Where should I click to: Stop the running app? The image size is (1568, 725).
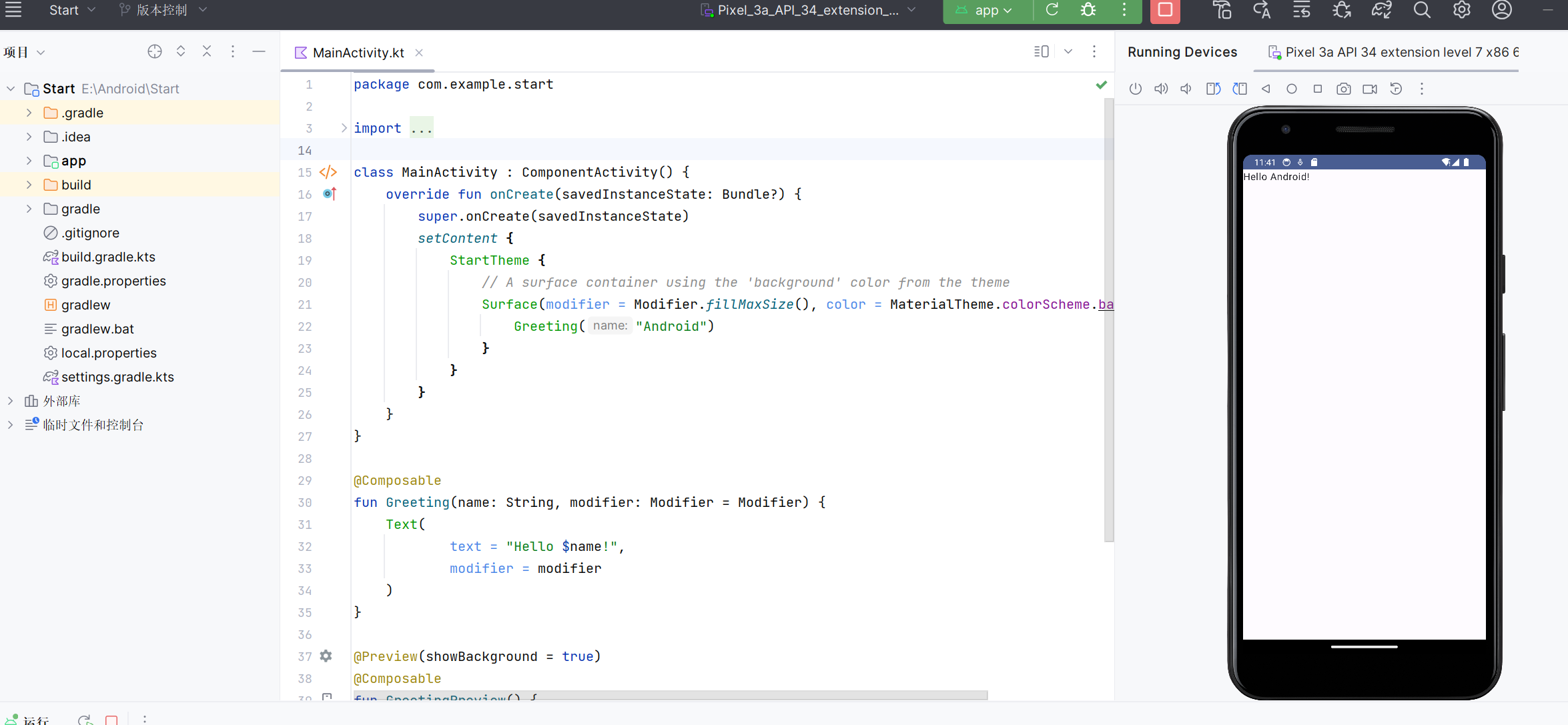click(1165, 10)
